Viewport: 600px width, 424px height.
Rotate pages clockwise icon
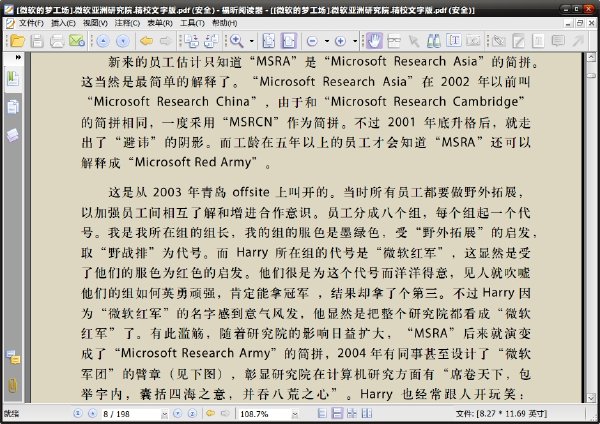pyautogui.click(x=191, y=41)
